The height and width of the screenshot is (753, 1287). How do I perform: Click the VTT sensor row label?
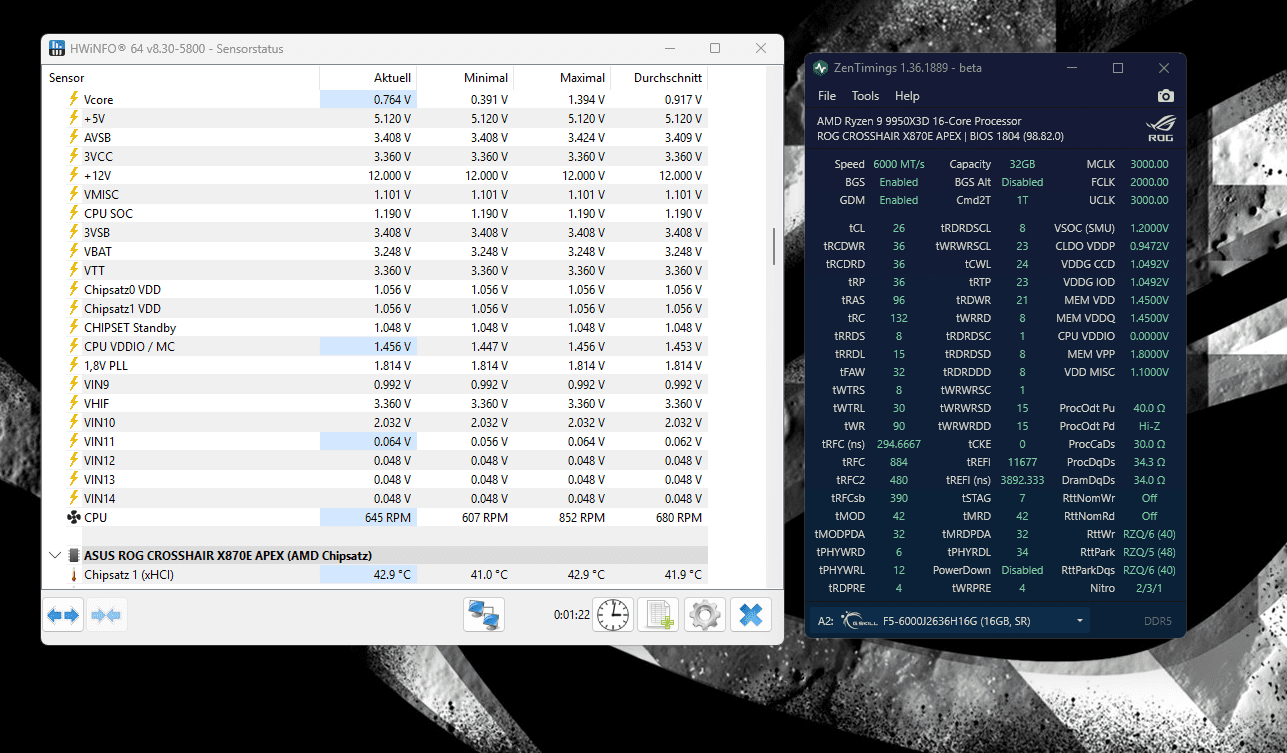(x=94, y=270)
